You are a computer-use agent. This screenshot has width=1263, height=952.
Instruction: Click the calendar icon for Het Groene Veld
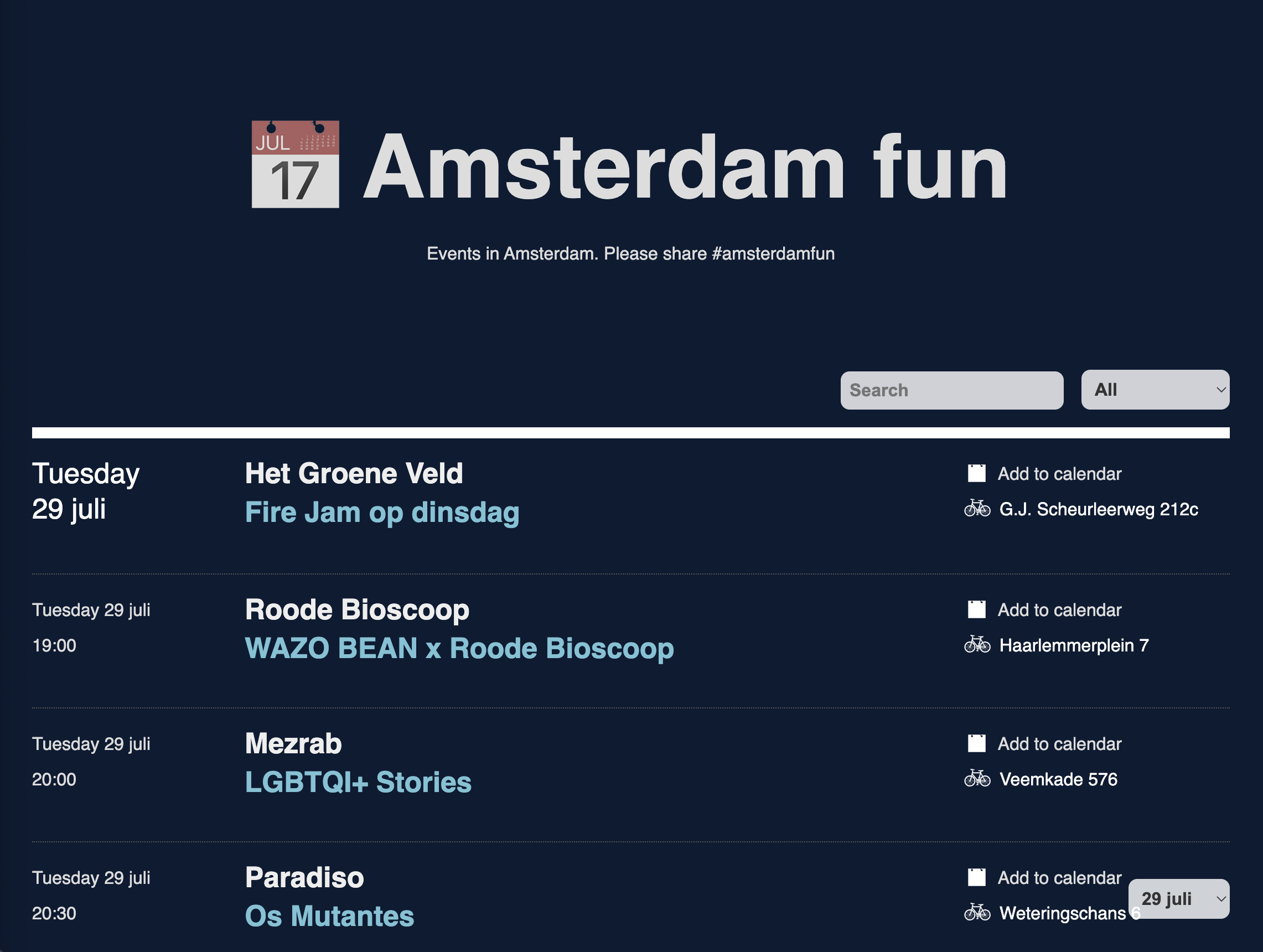976,473
